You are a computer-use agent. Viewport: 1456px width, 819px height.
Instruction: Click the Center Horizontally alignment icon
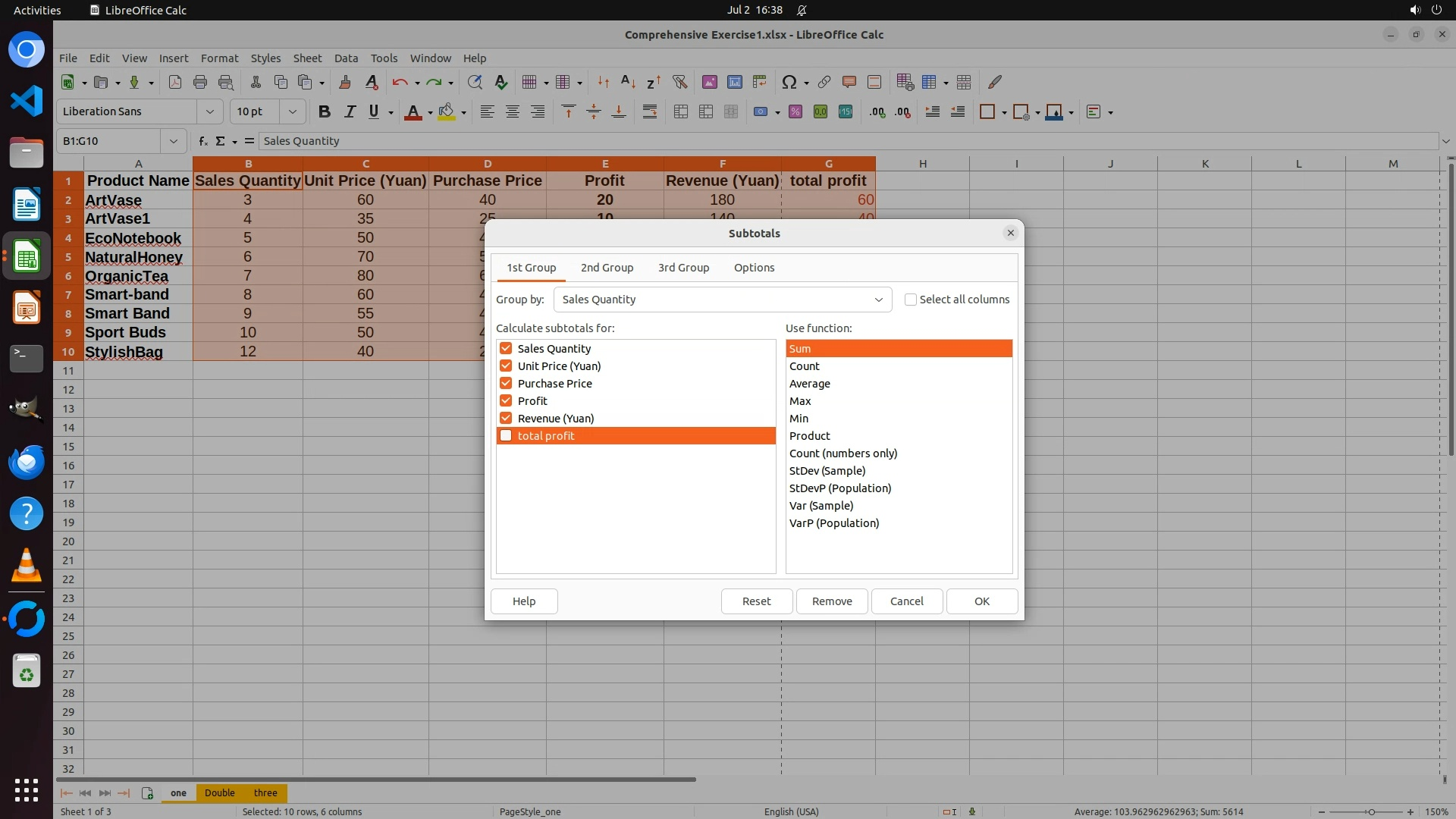point(513,111)
